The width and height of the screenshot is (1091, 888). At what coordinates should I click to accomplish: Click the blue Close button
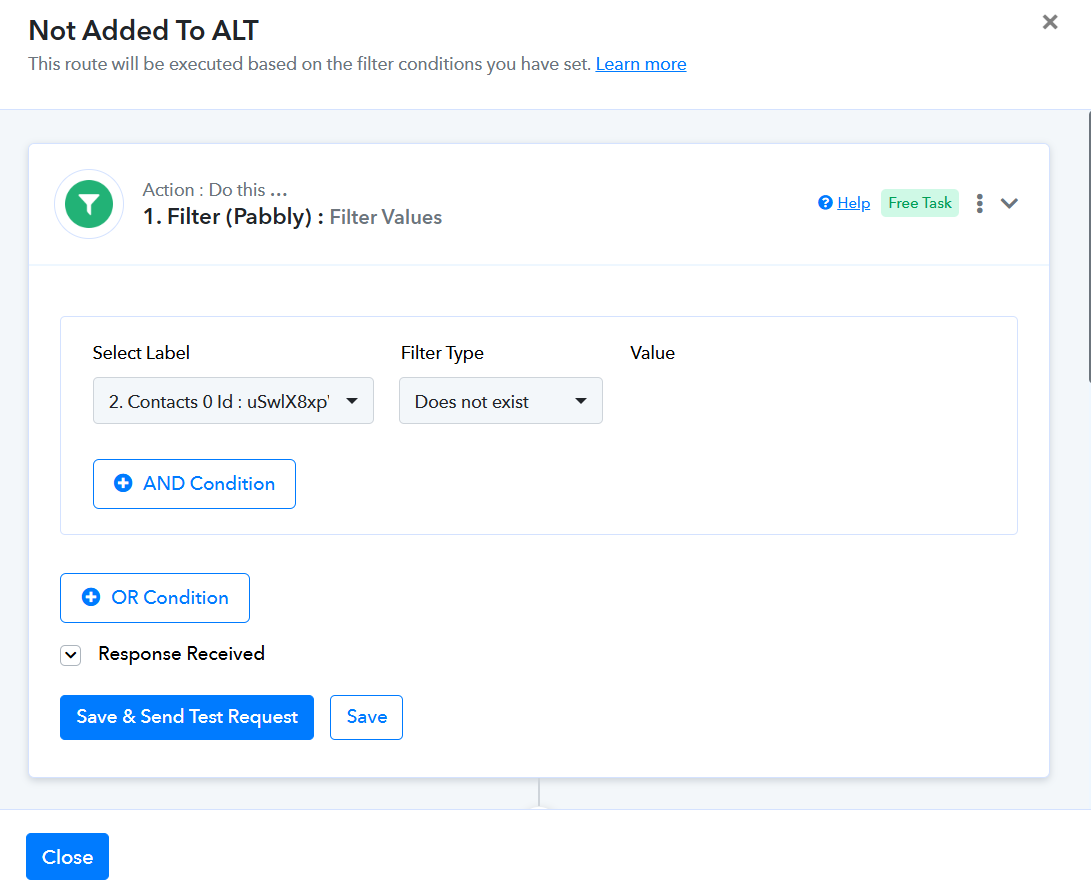67,856
